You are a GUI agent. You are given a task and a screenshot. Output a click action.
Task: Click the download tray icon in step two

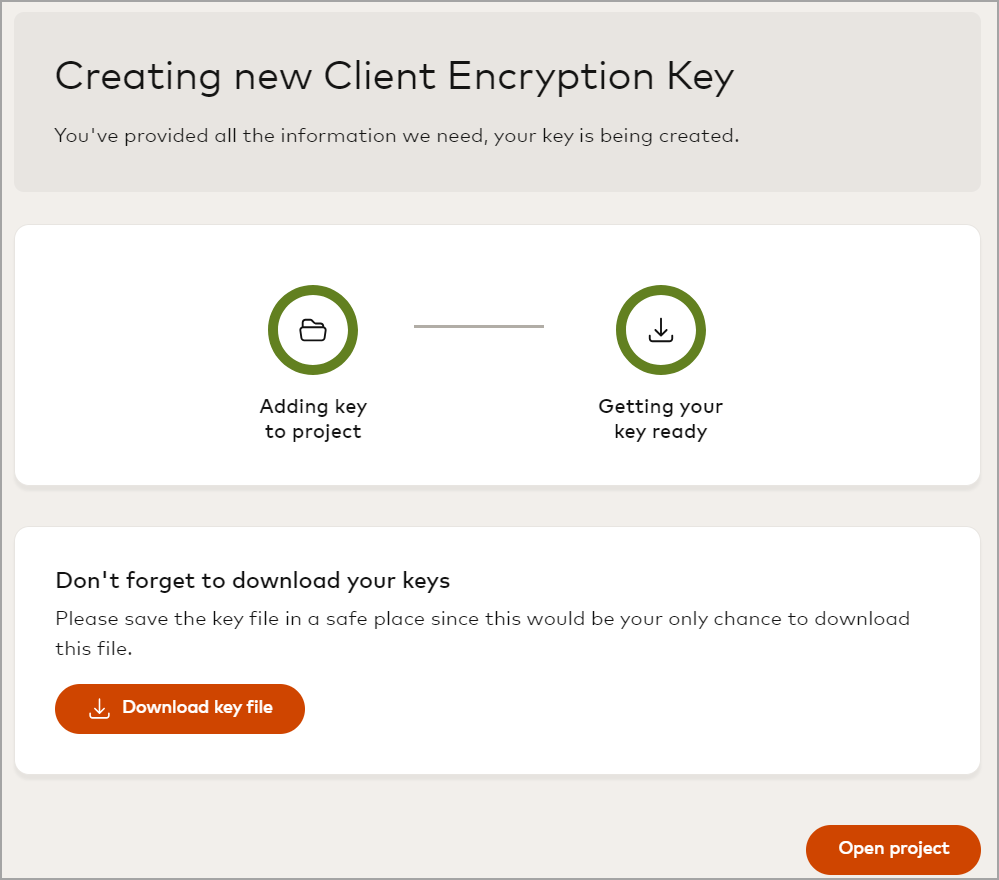coord(660,330)
